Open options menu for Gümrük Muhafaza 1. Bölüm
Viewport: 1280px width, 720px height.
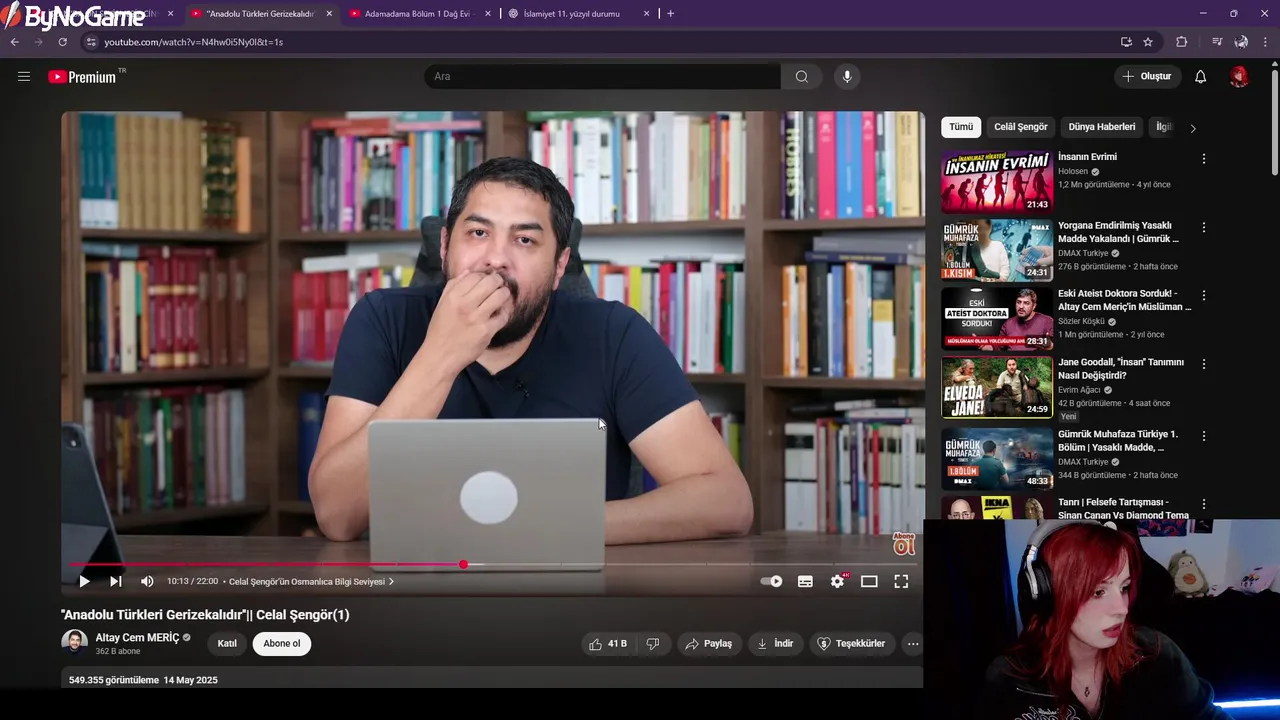click(1203, 436)
